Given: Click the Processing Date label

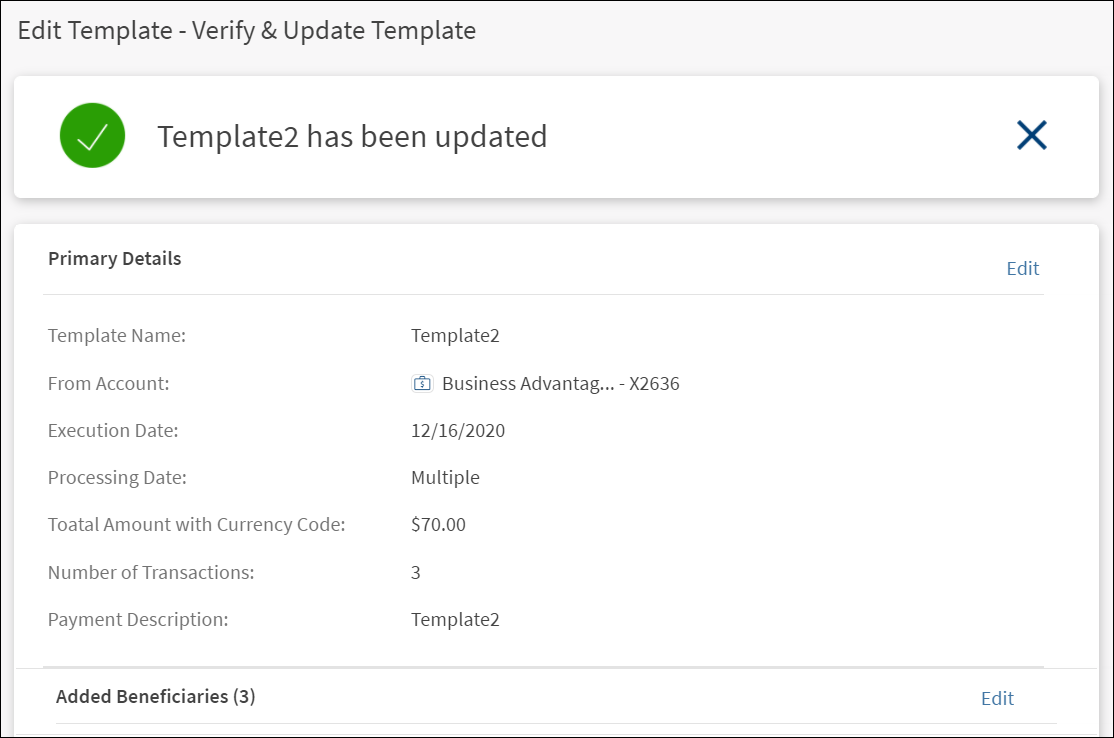Looking at the screenshot, I should coord(117,477).
